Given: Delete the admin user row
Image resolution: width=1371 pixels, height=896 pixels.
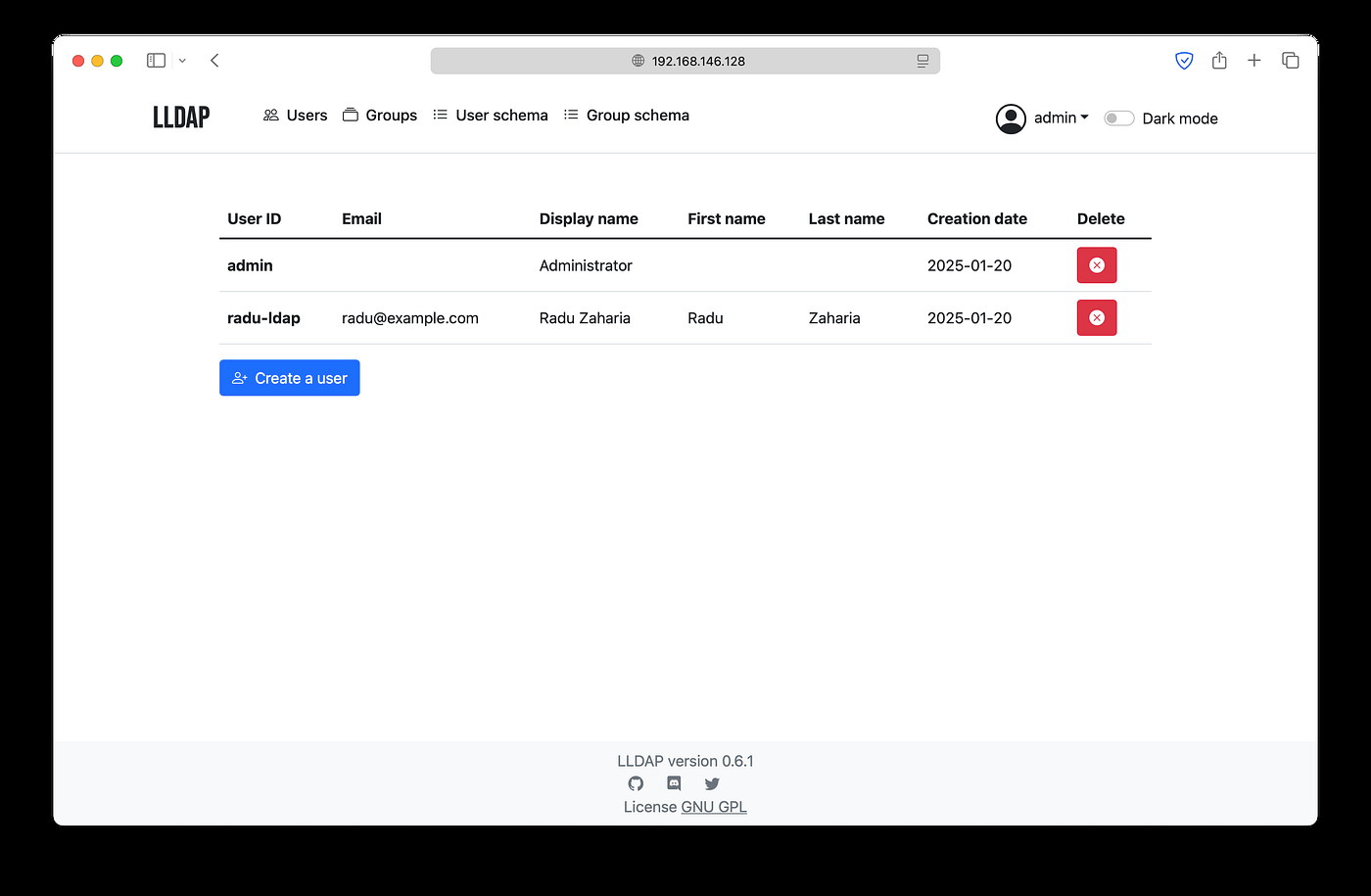Looking at the screenshot, I should tap(1097, 265).
